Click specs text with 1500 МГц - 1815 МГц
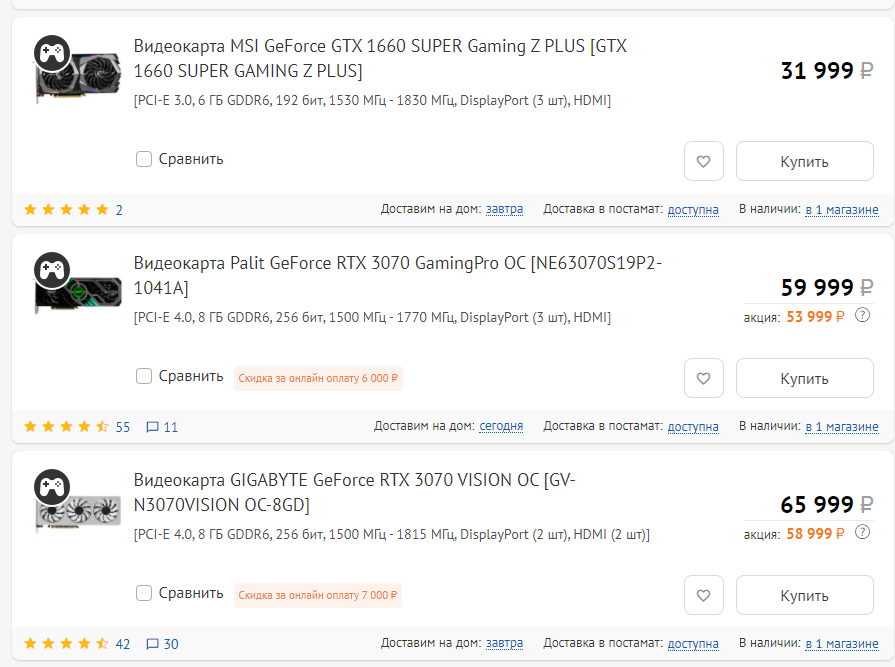This screenshot has height=667, width=895. pyautogui.click(x=392, y=535)
